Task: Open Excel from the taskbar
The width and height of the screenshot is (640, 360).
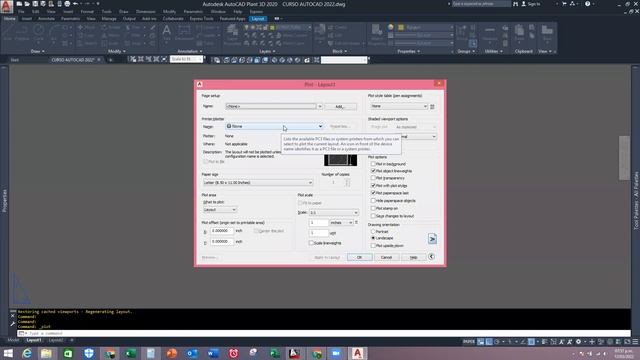Action: [x=130, y=353]
